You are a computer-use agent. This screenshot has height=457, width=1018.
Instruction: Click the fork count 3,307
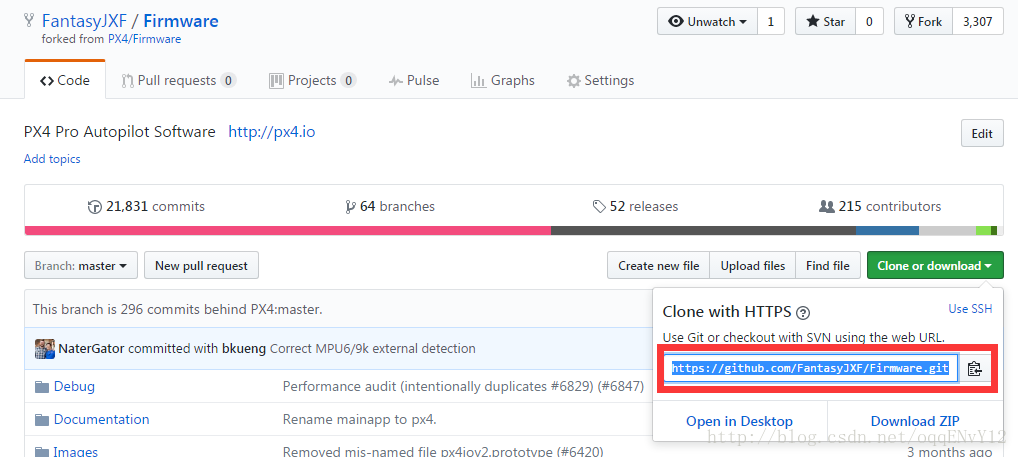click(x=978, y=21)
